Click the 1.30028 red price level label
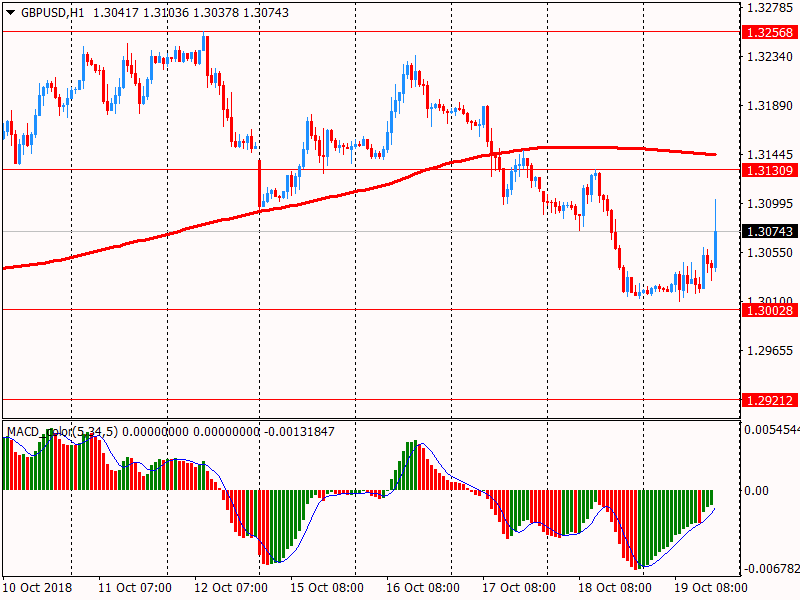This screenshot has width=800, height=600. [769, 310]
